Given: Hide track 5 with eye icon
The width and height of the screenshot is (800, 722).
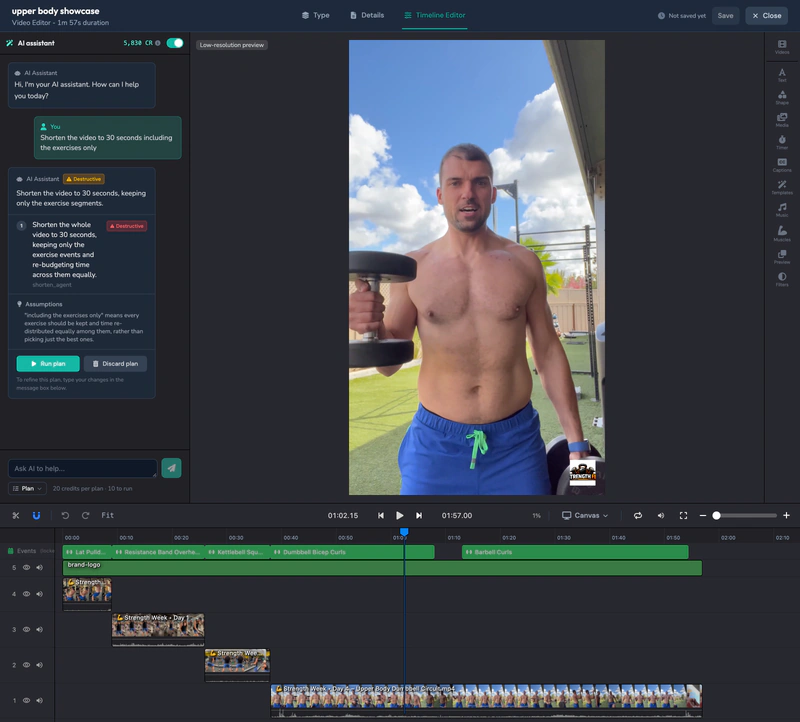Looking at the screenshot, I should point(27,567).
